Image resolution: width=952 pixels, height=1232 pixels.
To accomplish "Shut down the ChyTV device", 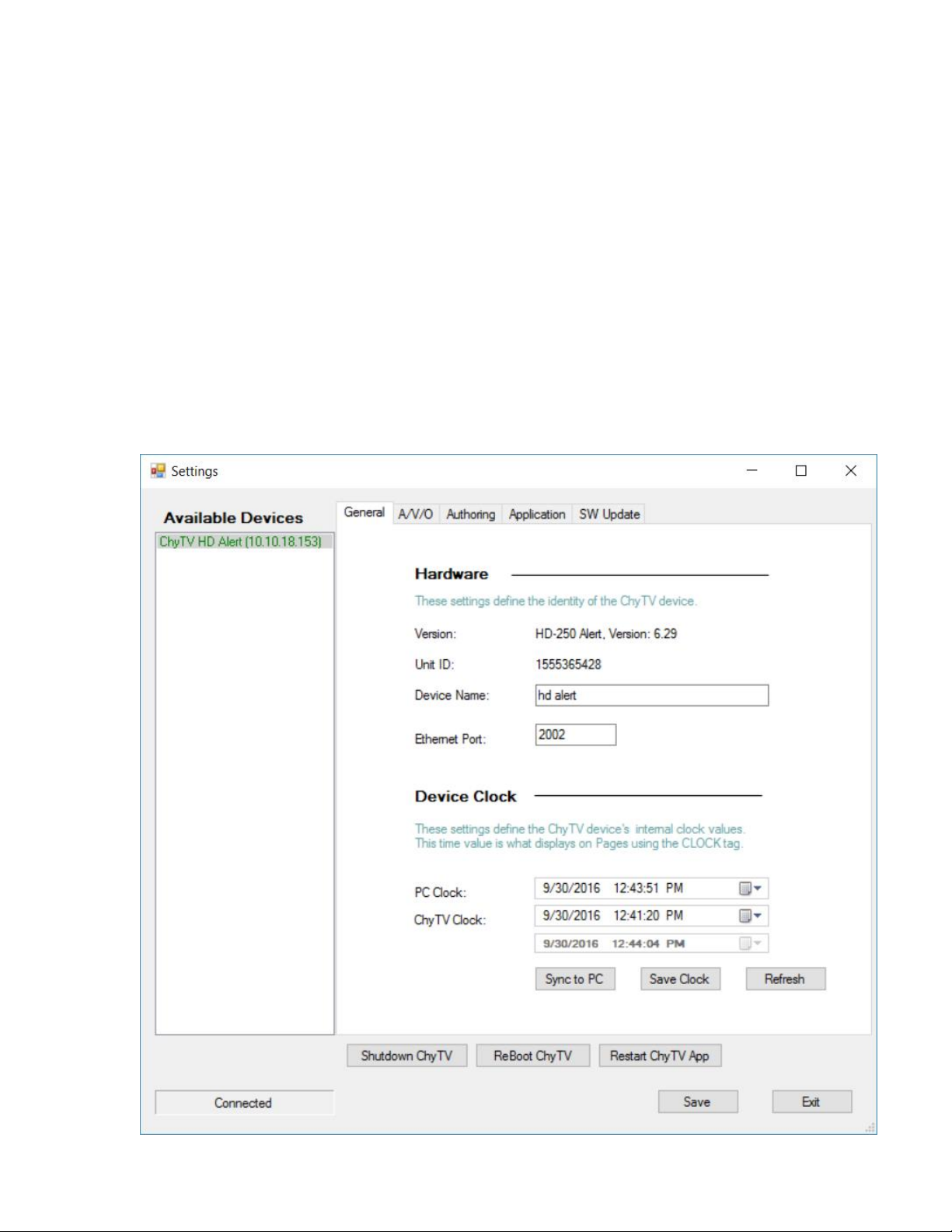I will (406, 1056).
